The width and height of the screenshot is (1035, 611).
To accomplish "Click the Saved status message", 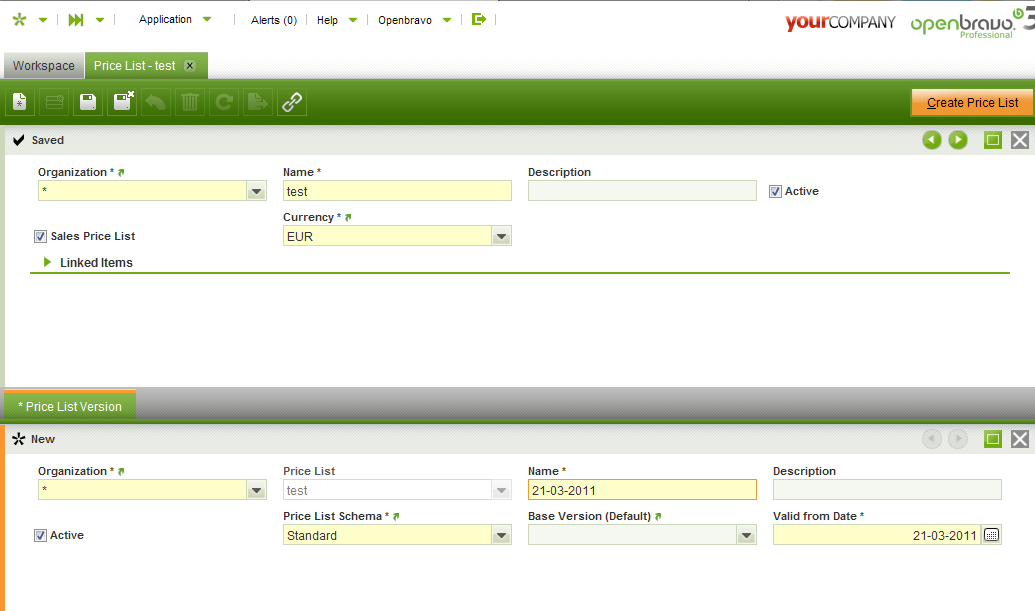I will (48, 140).
